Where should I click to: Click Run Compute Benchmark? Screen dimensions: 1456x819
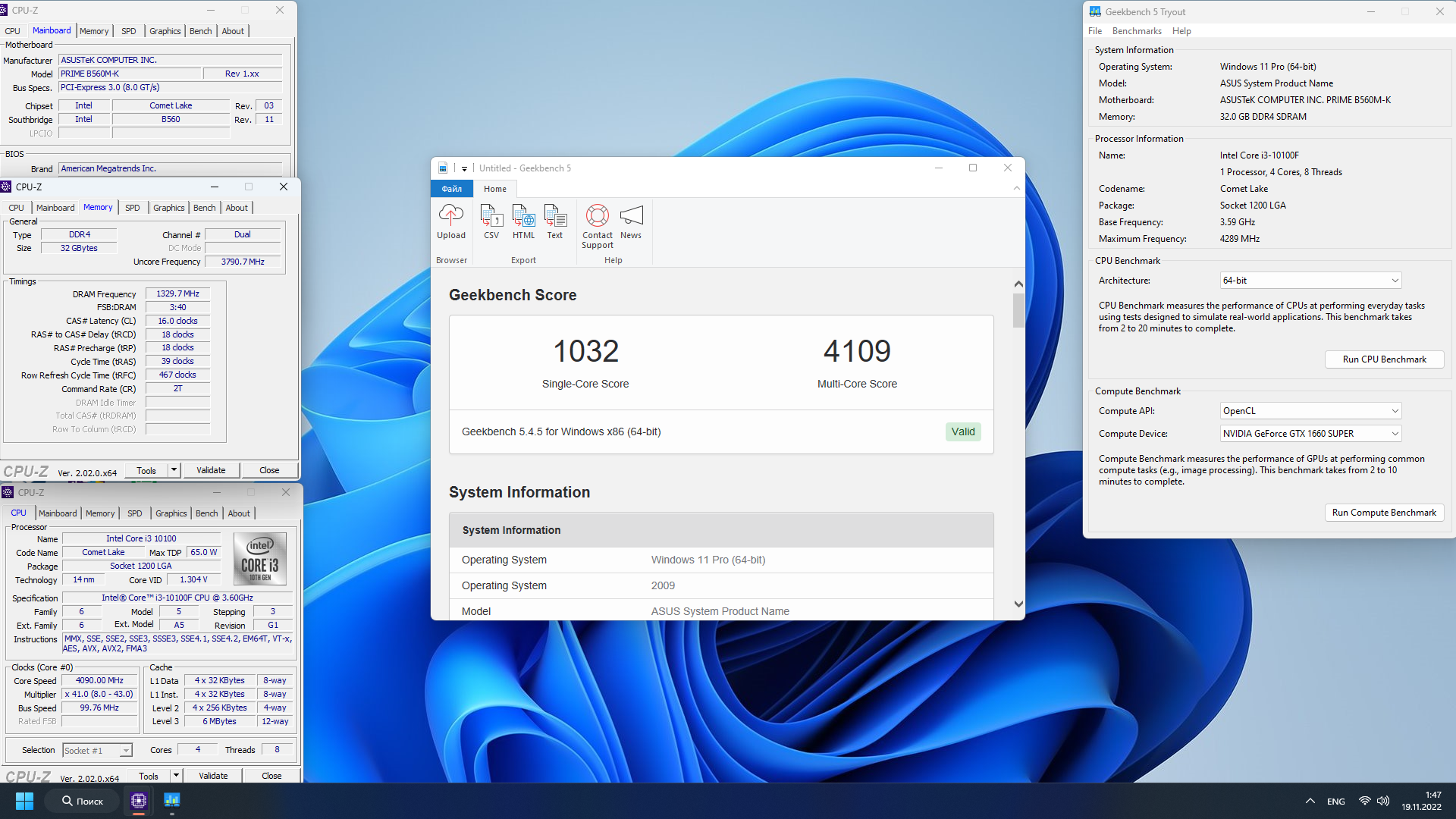(x=1384, y=513)
